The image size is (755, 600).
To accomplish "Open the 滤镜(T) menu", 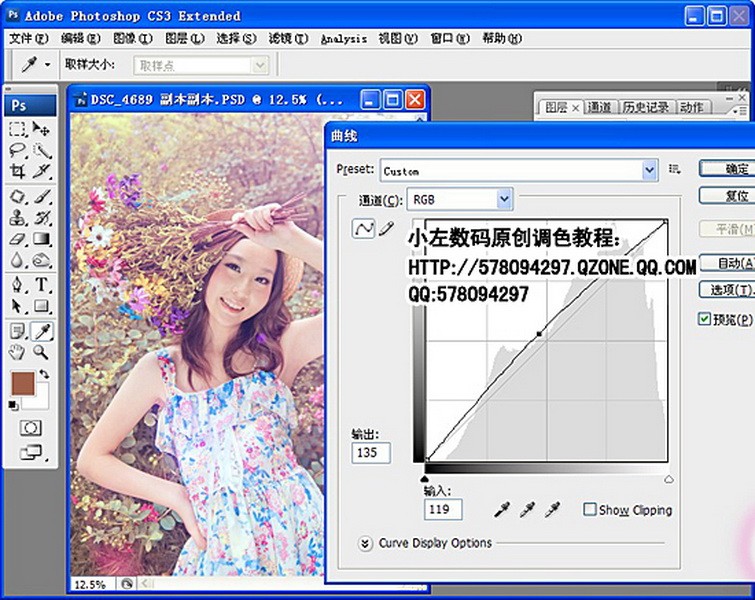I will tap(288, 39).
